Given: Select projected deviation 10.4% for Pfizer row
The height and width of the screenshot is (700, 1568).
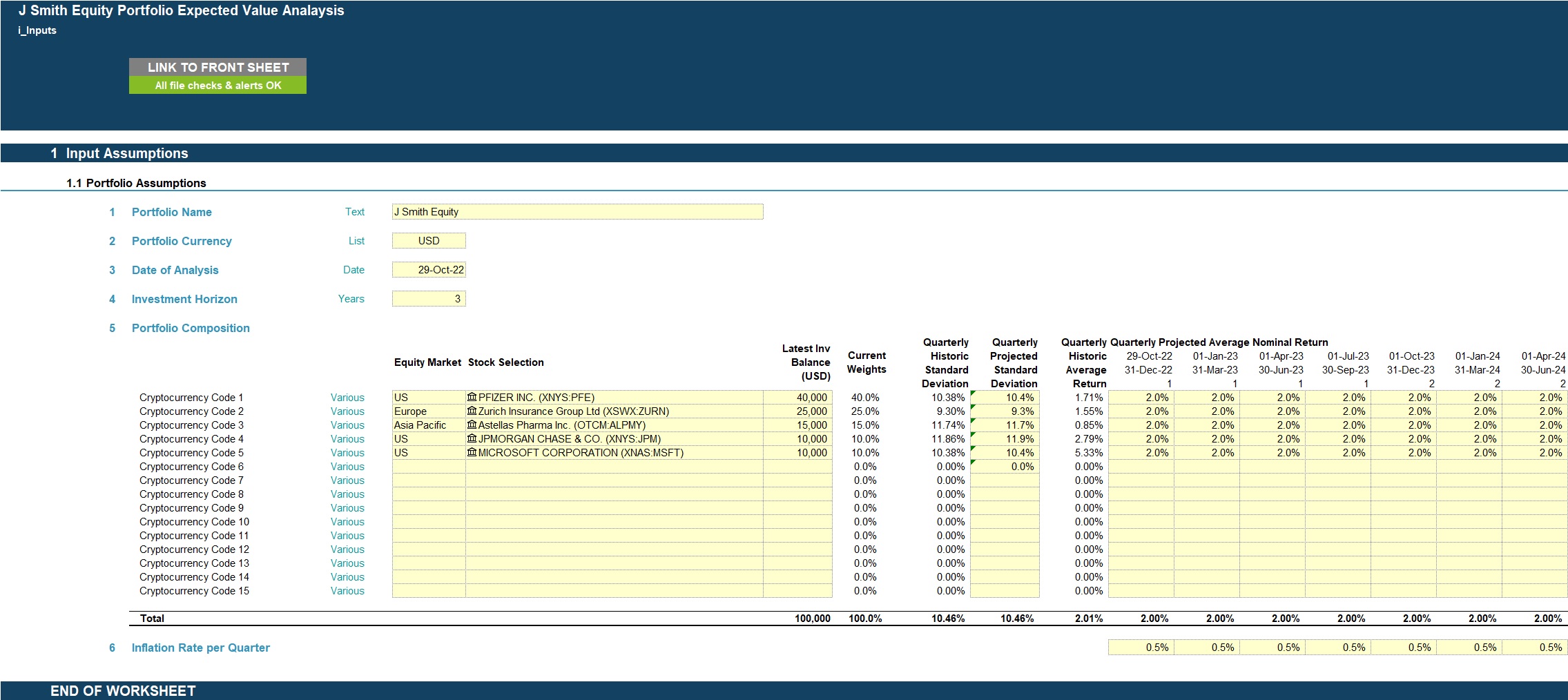Looking at the screenshot, I should 1005,398.
